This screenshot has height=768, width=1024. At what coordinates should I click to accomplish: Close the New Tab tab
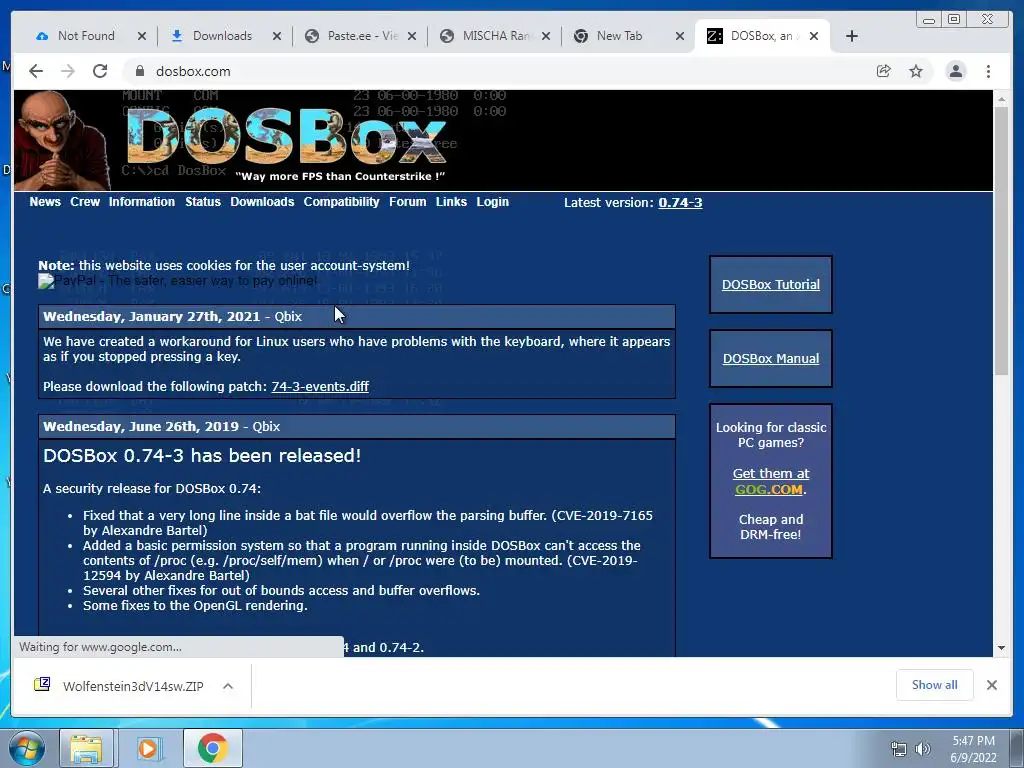coord(680,36)
